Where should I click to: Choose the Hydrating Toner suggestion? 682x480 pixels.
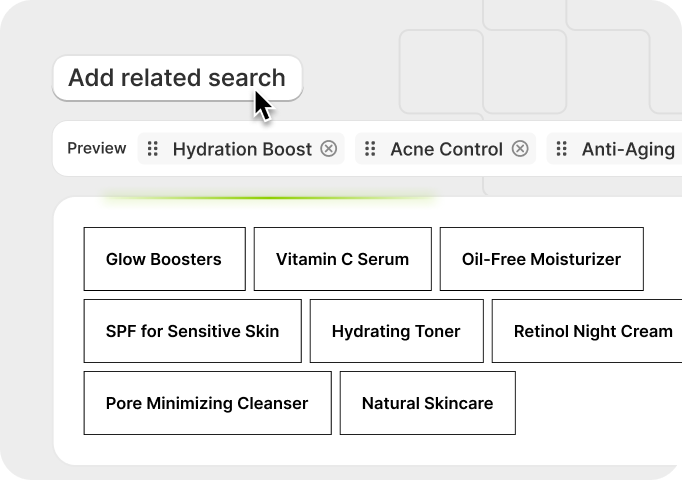point(396,331)
